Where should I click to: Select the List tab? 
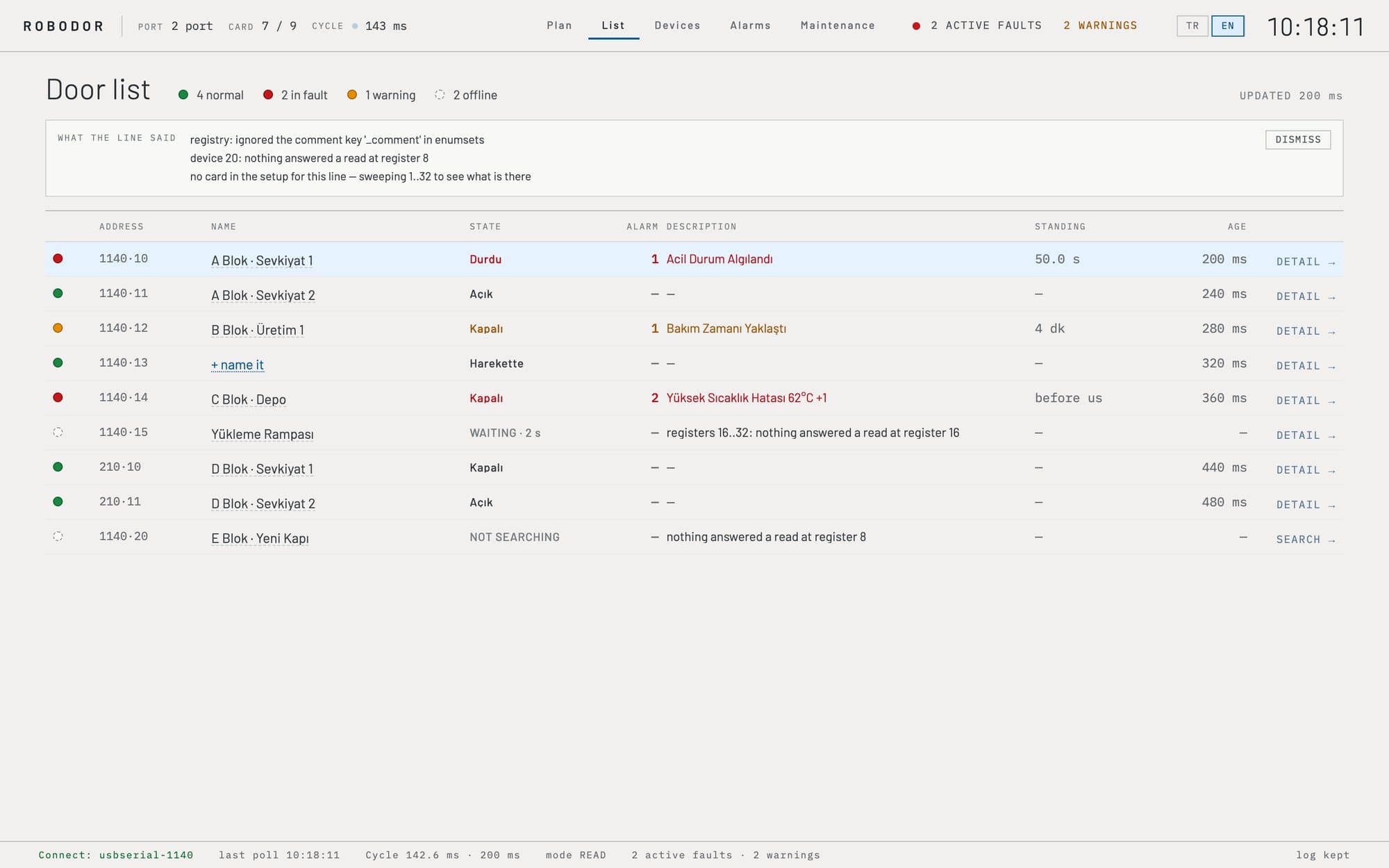[x=613, y=26]
